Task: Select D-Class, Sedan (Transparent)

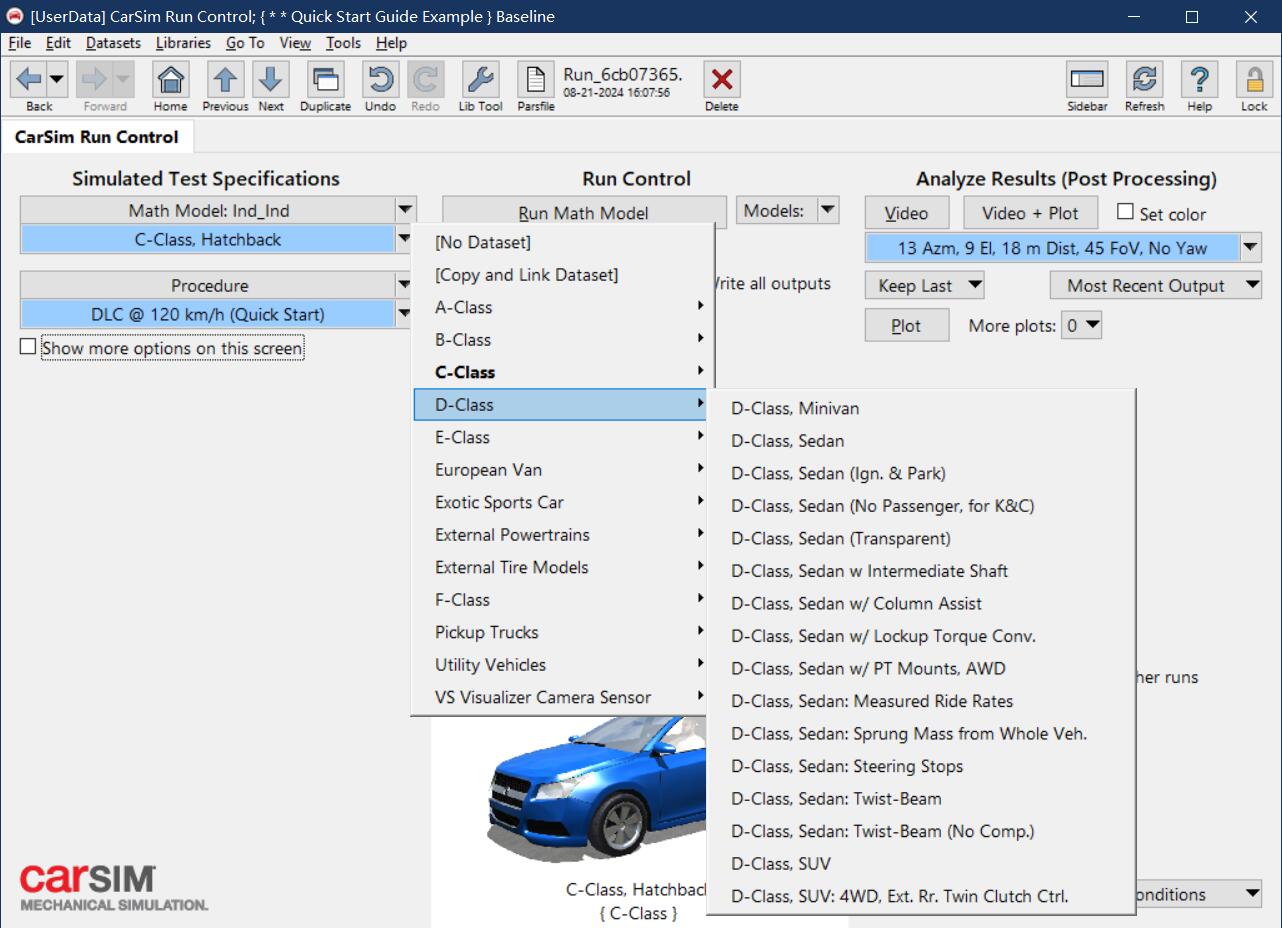Action: pyautogui.click(x=921, y=538)
